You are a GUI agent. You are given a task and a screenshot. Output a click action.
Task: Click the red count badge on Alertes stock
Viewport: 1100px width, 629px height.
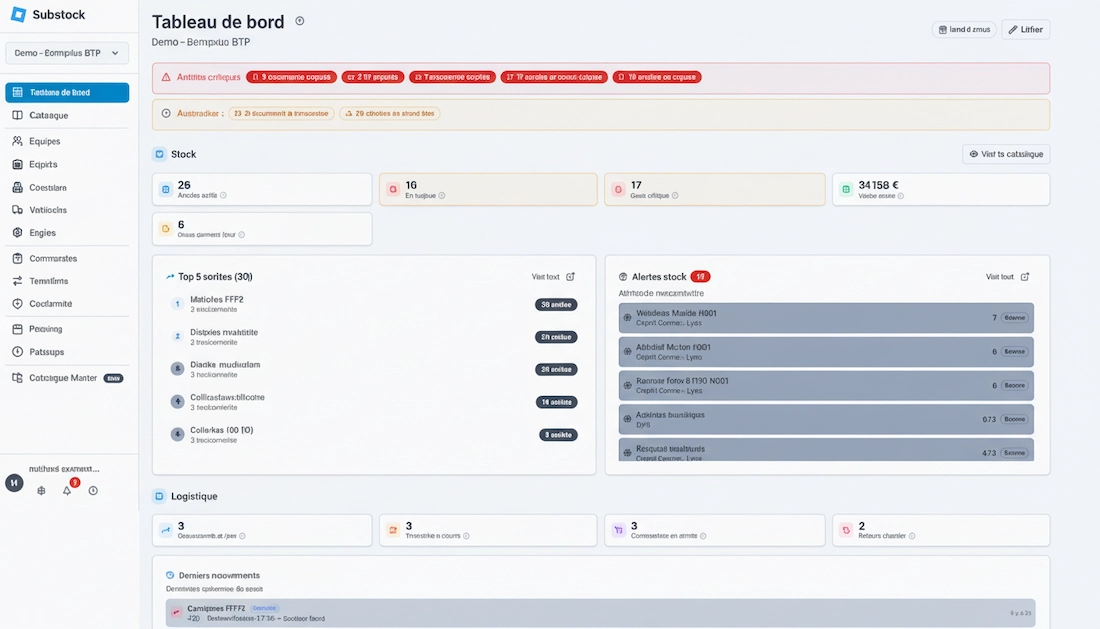coord(700,276)
